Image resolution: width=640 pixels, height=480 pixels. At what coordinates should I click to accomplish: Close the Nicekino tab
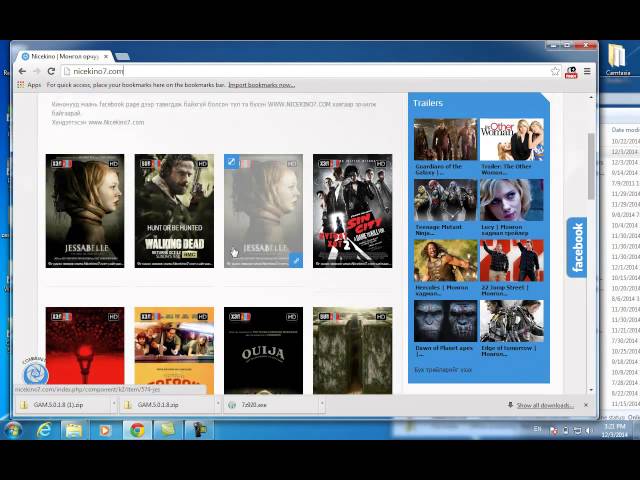tap(106, 56)
